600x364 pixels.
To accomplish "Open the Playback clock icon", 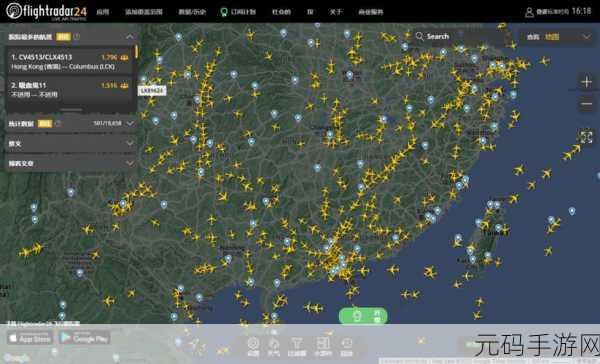I will click(x=347, y=347).
